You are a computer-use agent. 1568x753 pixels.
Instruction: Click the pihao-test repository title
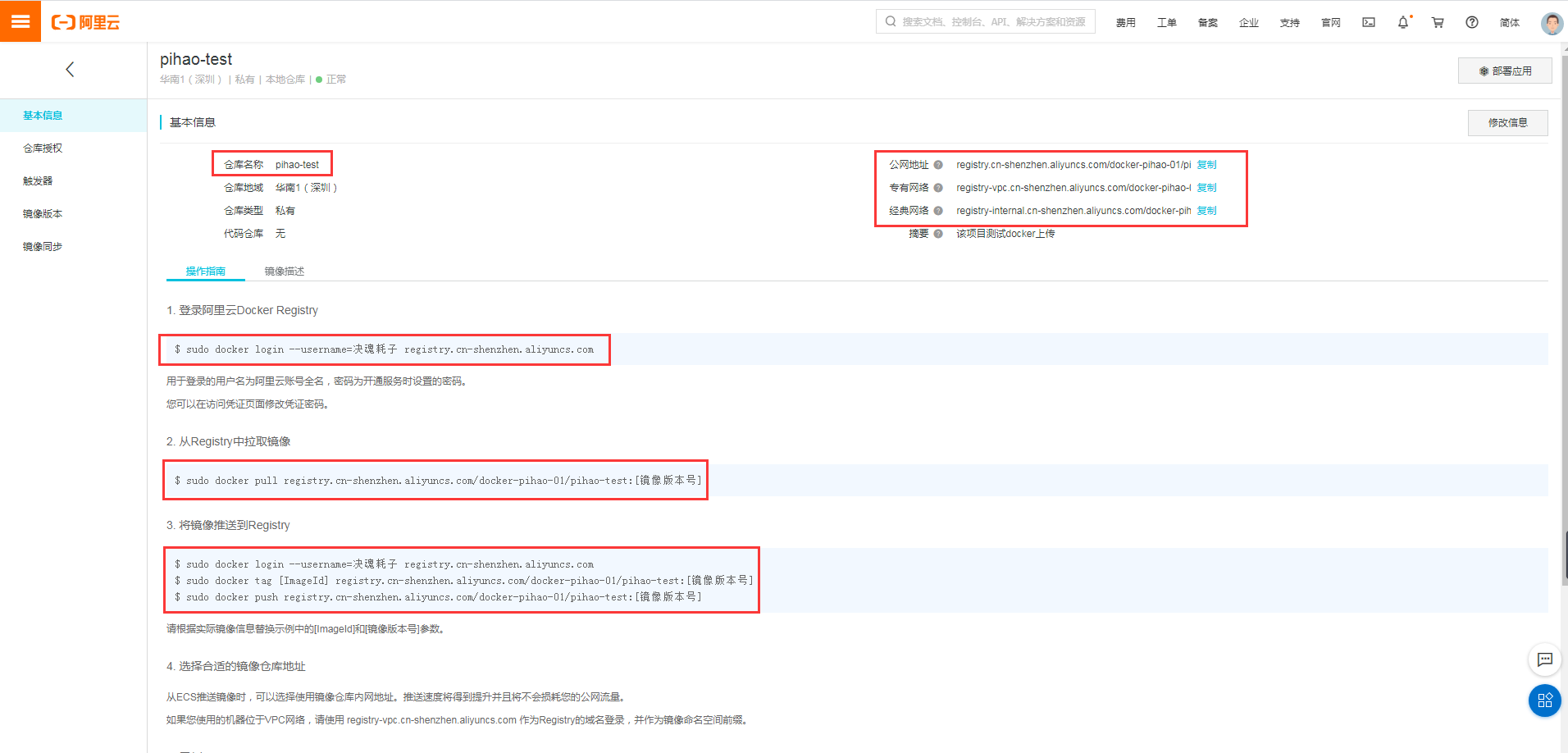tap(196, 59)
